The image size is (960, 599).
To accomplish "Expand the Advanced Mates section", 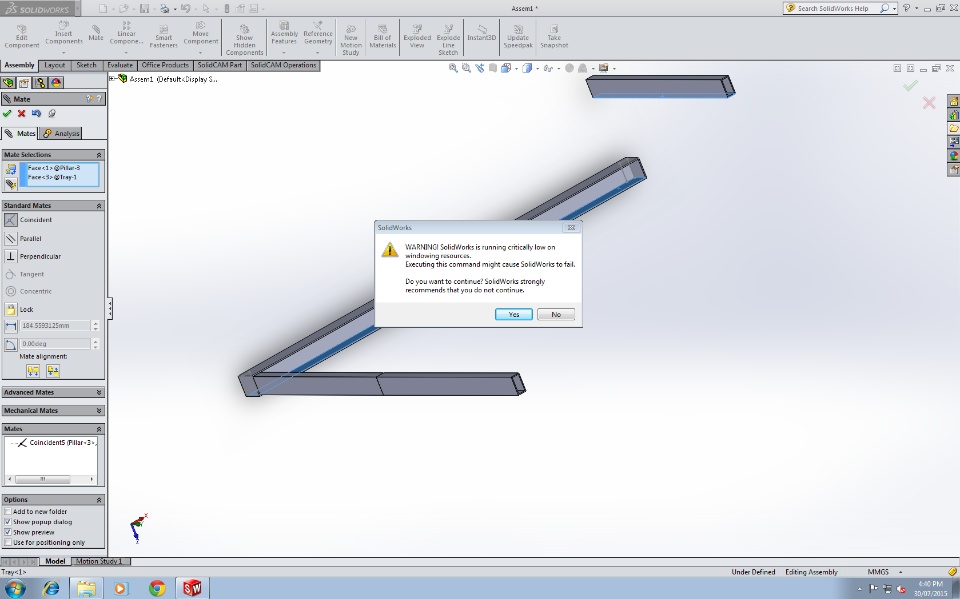I will click(x=99, y=393).
